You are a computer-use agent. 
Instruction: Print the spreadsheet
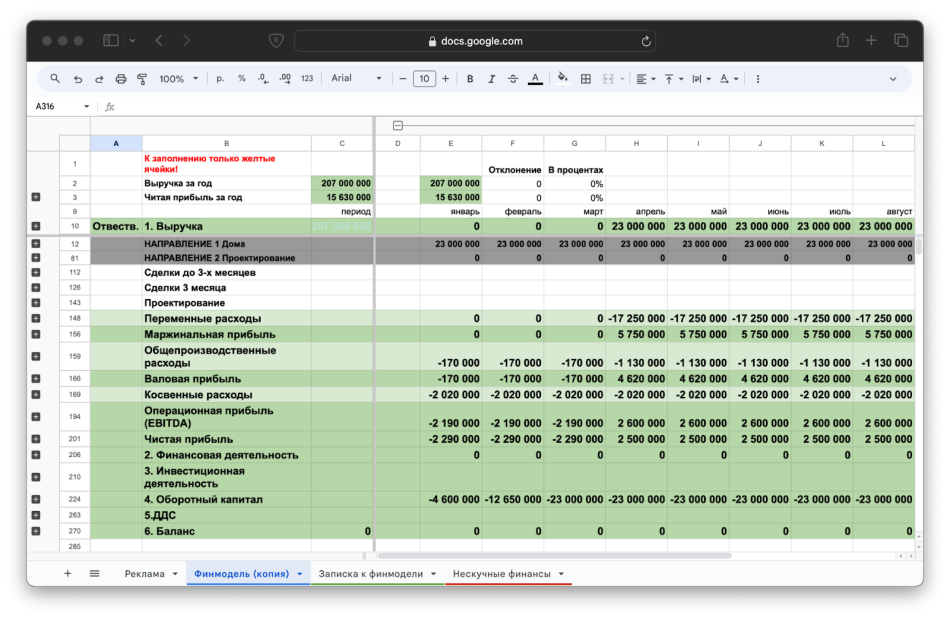[121, 79]
